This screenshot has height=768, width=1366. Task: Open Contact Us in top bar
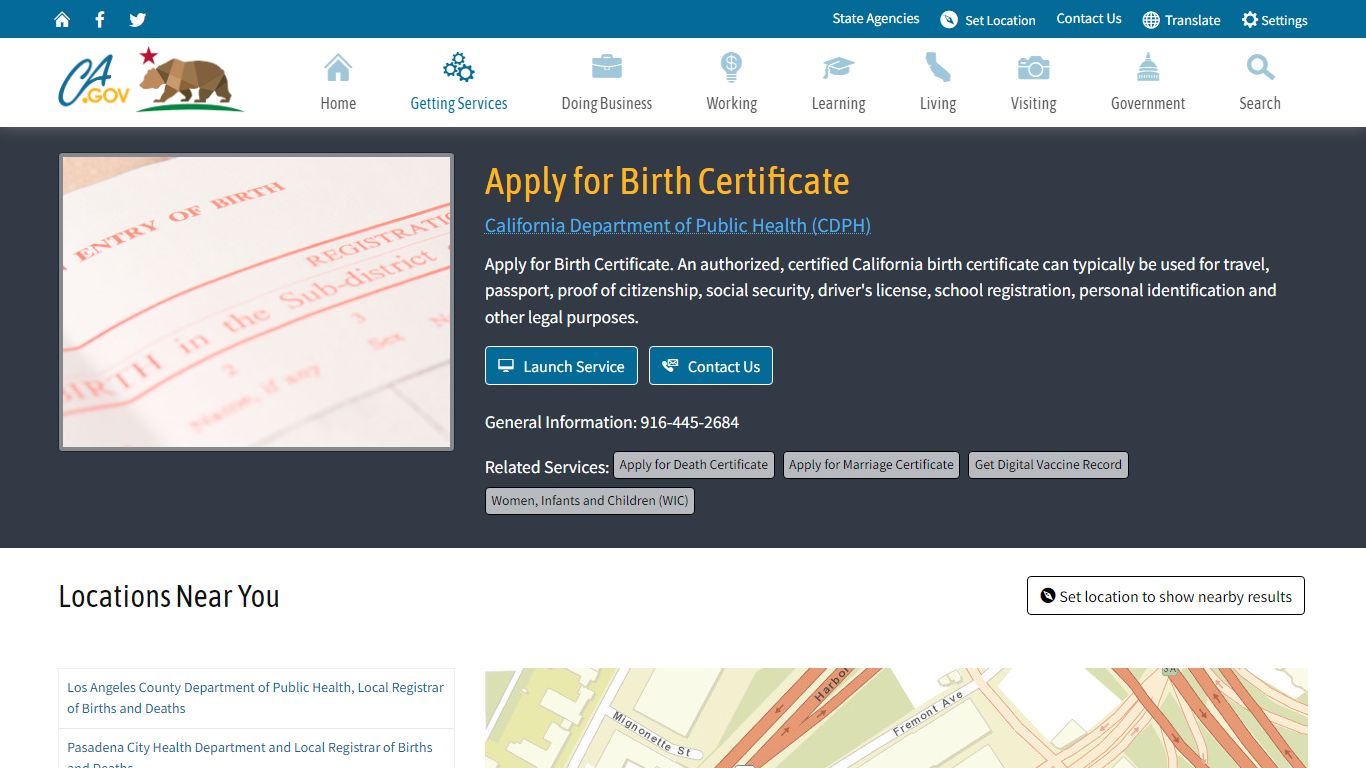(x=1089, y=19)
